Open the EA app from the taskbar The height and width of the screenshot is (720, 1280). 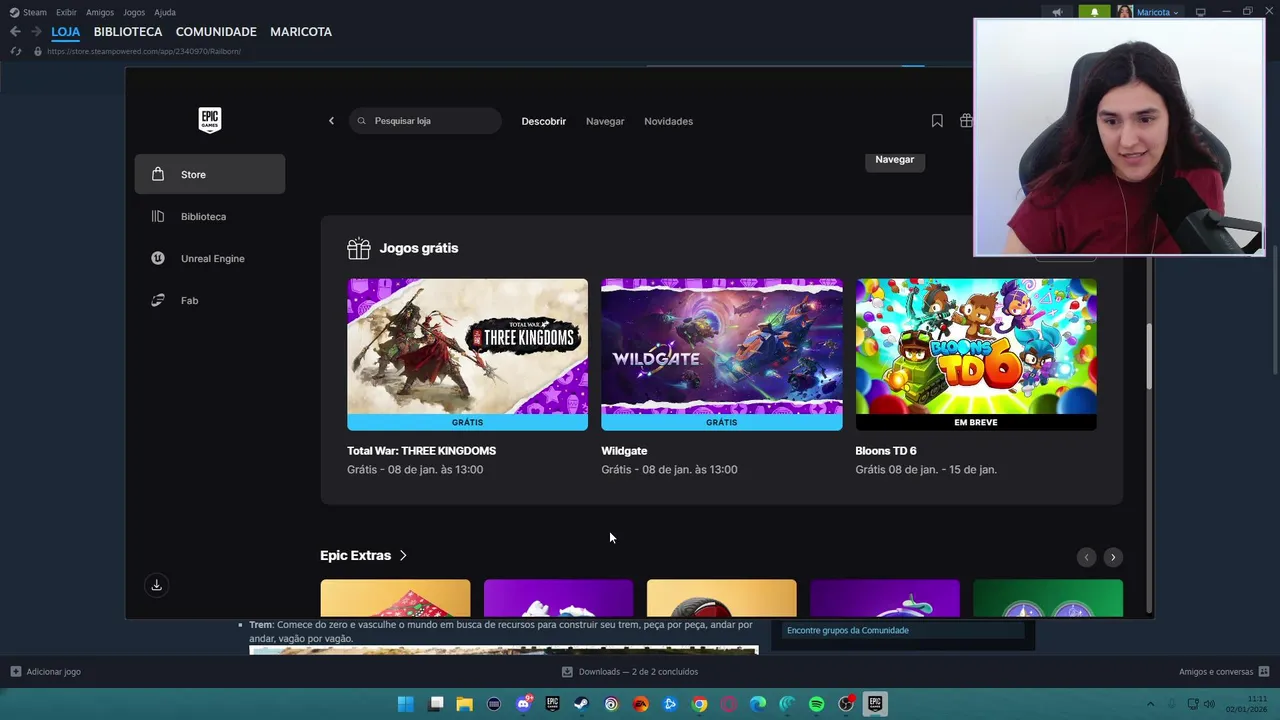(x=640, y=704)
